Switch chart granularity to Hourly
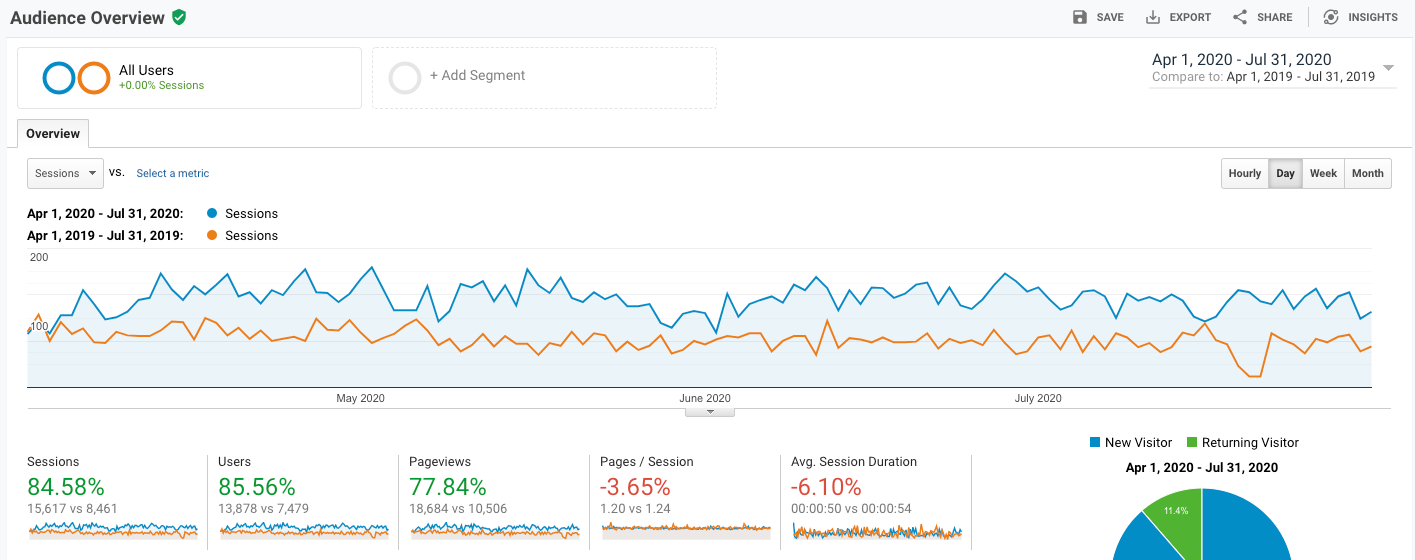This screenshot has height=560, width=1415. pos(1245,173)
